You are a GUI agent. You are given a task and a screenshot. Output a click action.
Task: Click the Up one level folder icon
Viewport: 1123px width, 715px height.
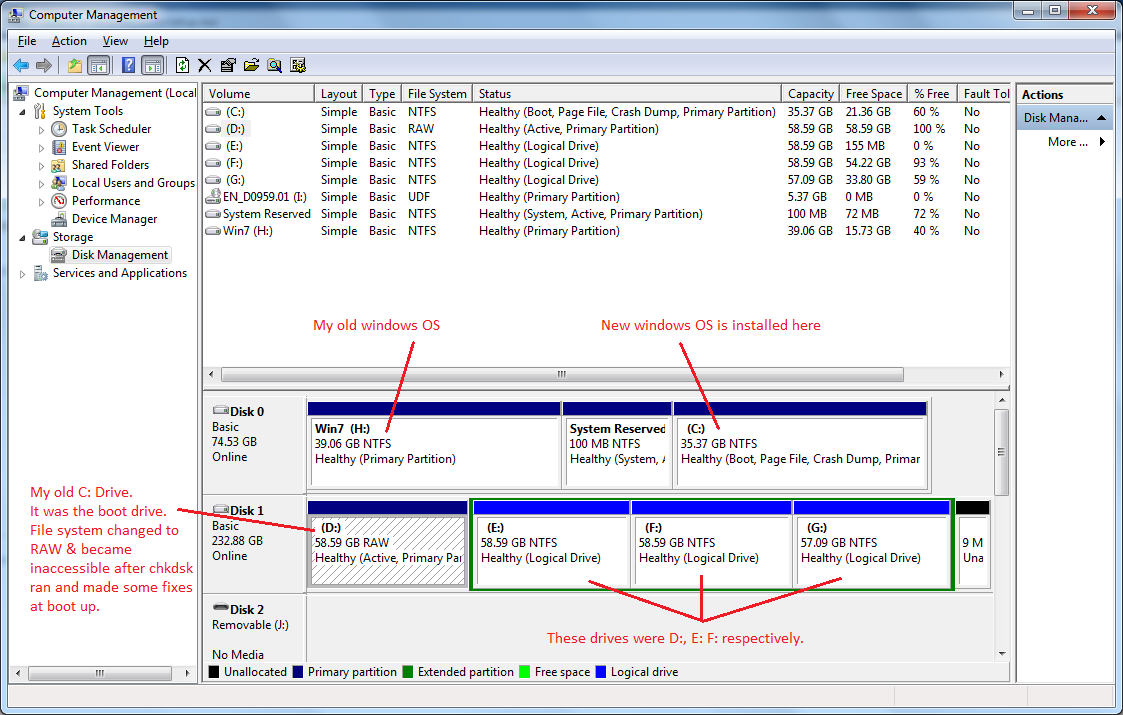[x=74, y=66]
